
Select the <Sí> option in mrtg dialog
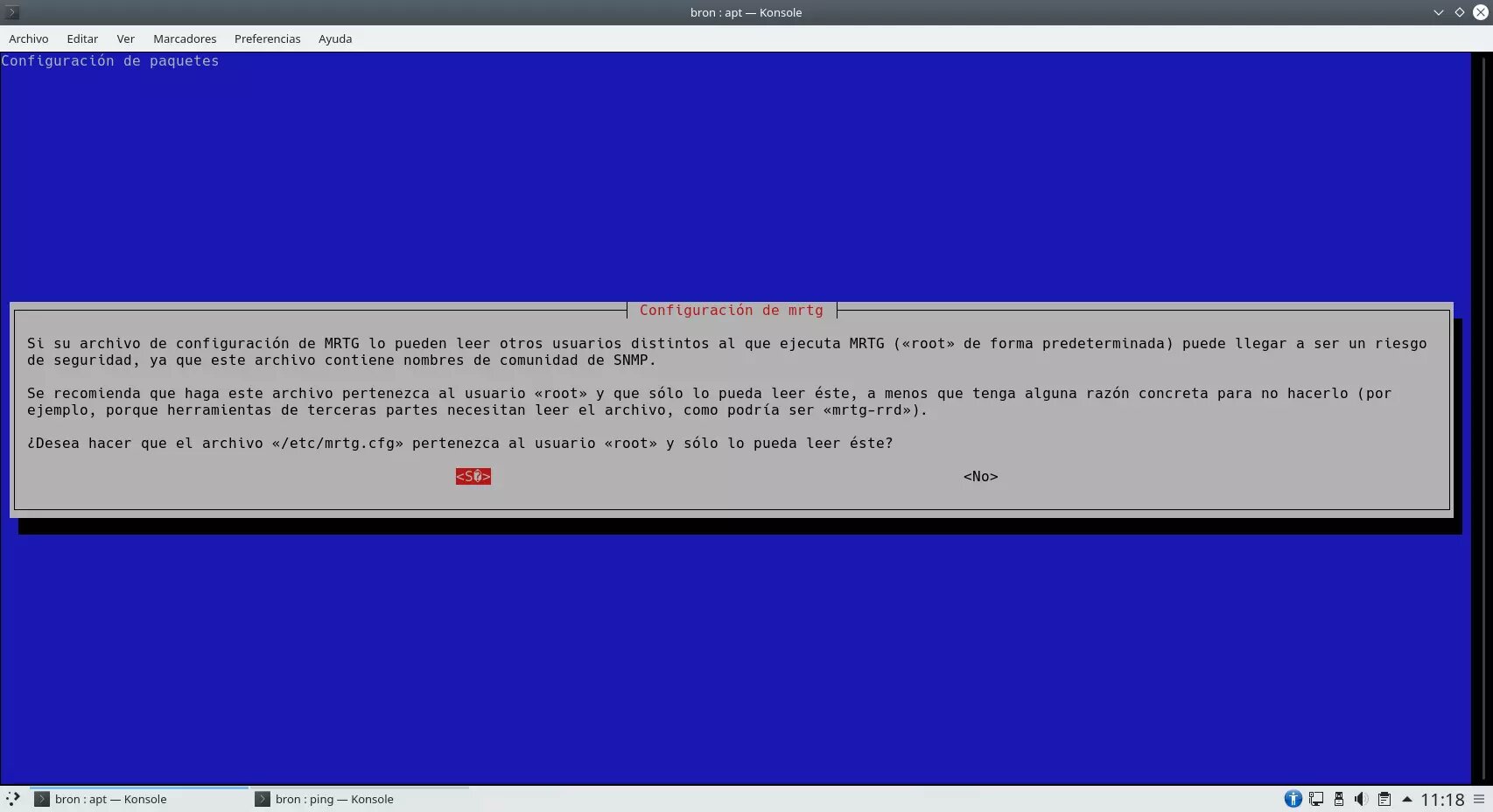point(473,476)
